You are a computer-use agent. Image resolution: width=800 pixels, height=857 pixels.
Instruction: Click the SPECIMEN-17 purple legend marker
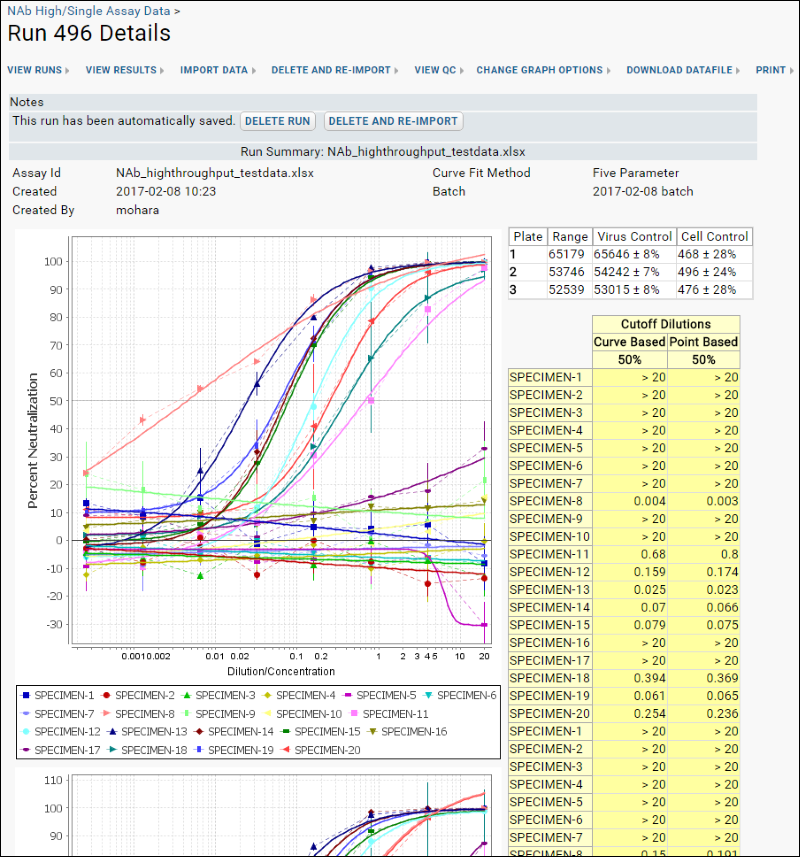click(x=25, y=750)
